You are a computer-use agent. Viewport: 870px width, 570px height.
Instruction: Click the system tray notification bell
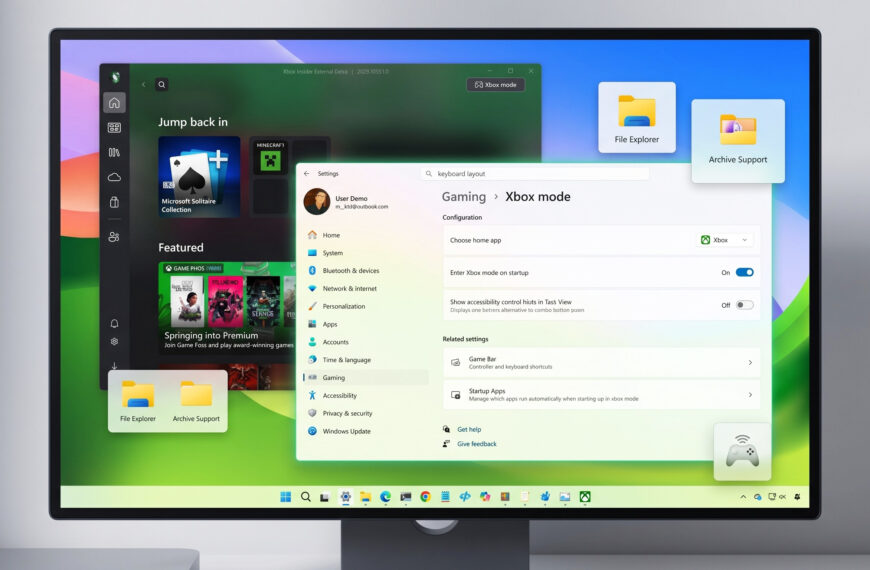(797, 497)
